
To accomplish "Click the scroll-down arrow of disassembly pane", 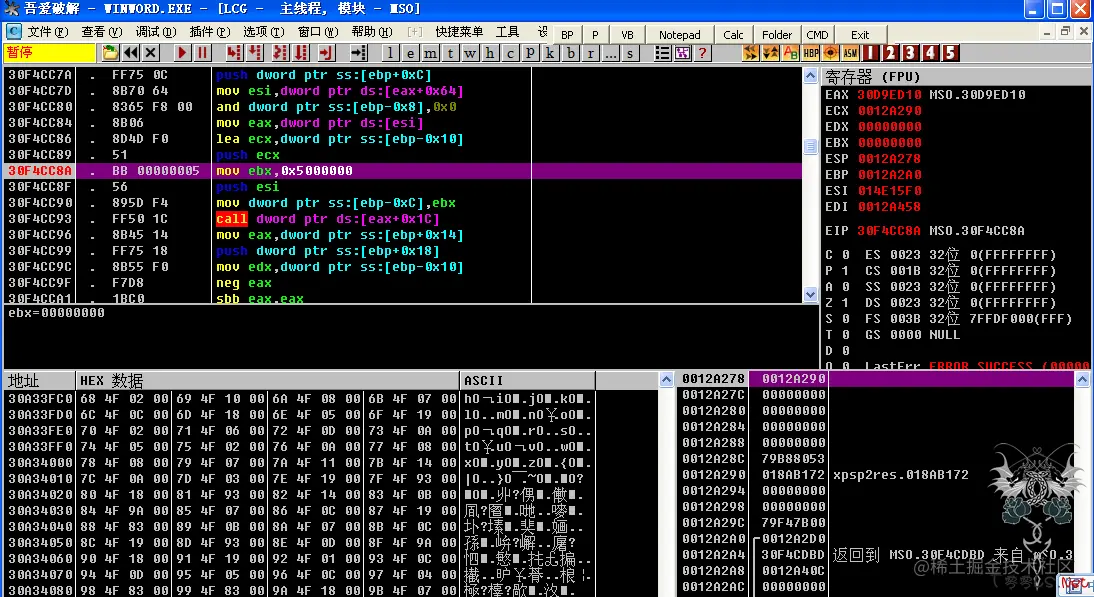I will pos(810,294).
